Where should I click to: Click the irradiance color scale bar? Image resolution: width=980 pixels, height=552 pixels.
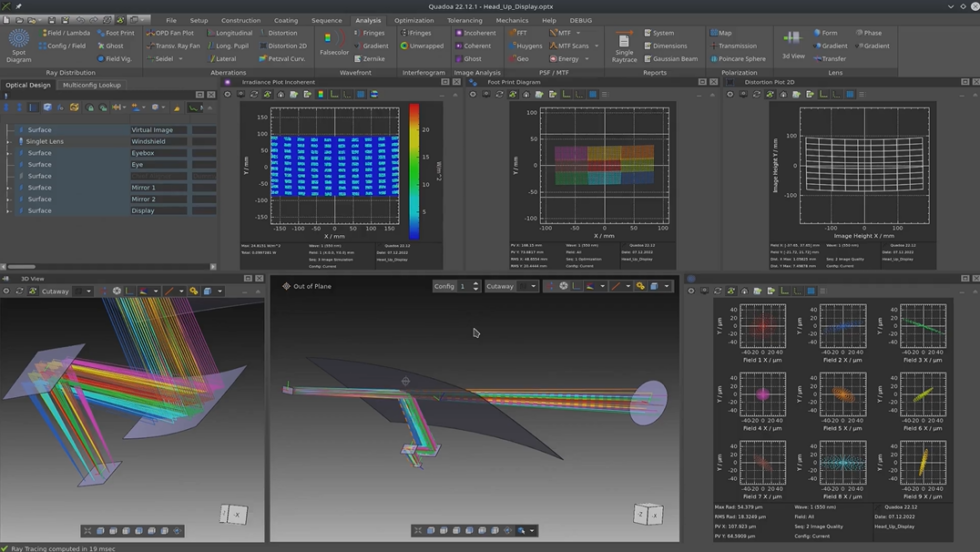(x=414, y=171)
